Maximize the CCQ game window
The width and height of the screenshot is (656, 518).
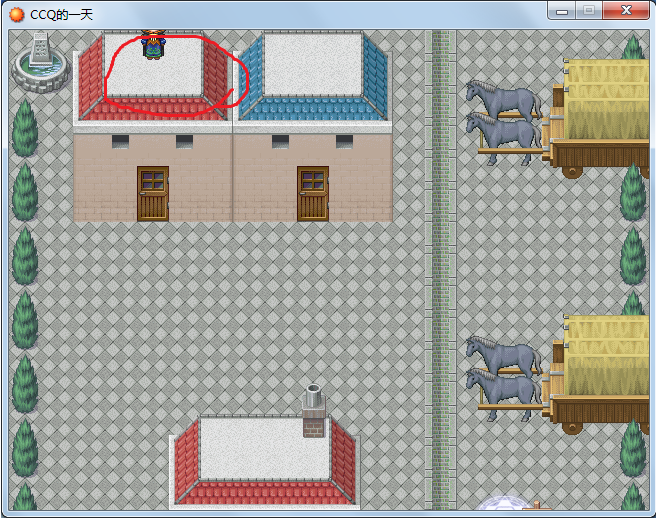point(589,10)
